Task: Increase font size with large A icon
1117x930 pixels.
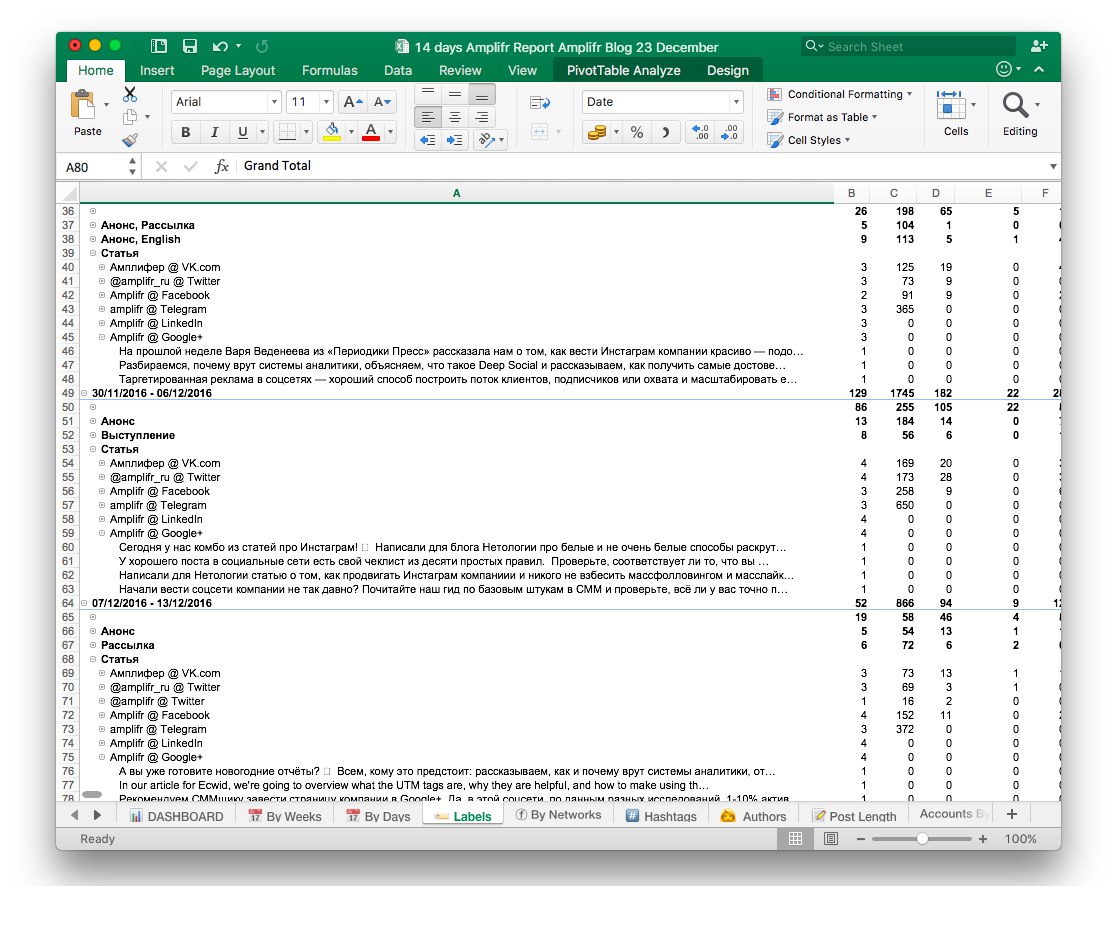Action: click(353, 102)
